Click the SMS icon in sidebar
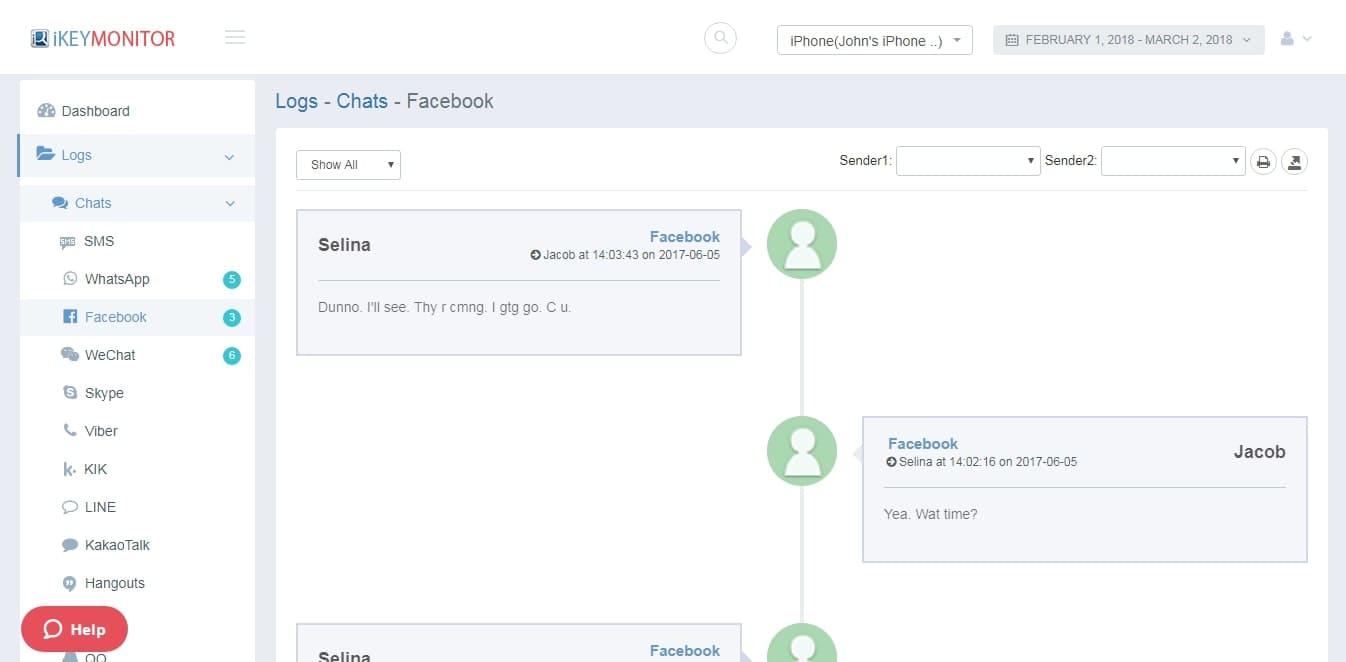Image resolution: width=1346 pixels, height=662 pixels. pyautogui.click(x=68, y=241)
